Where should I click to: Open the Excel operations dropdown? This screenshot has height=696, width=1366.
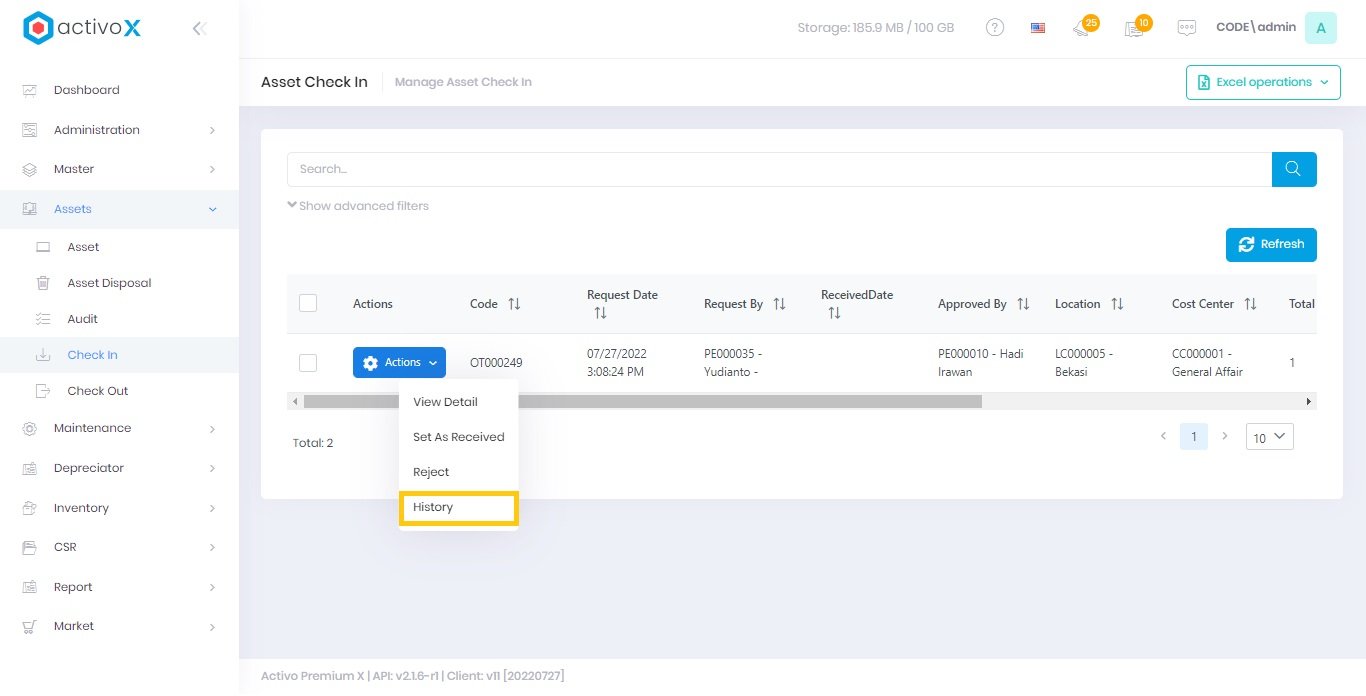pyautogui.click(x=1263, y=82)
